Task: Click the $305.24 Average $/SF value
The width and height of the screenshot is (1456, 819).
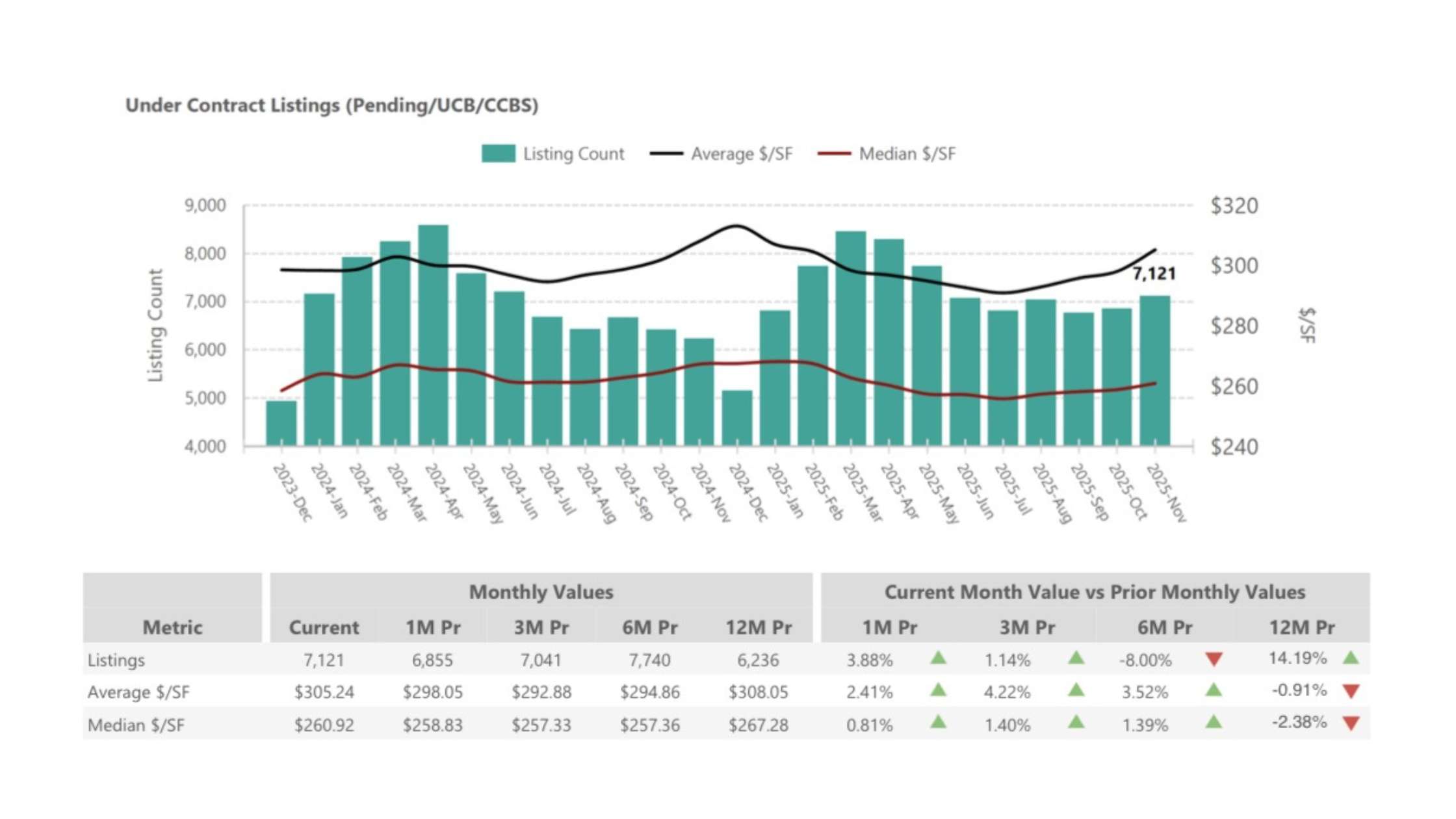Action: [324, 692]
